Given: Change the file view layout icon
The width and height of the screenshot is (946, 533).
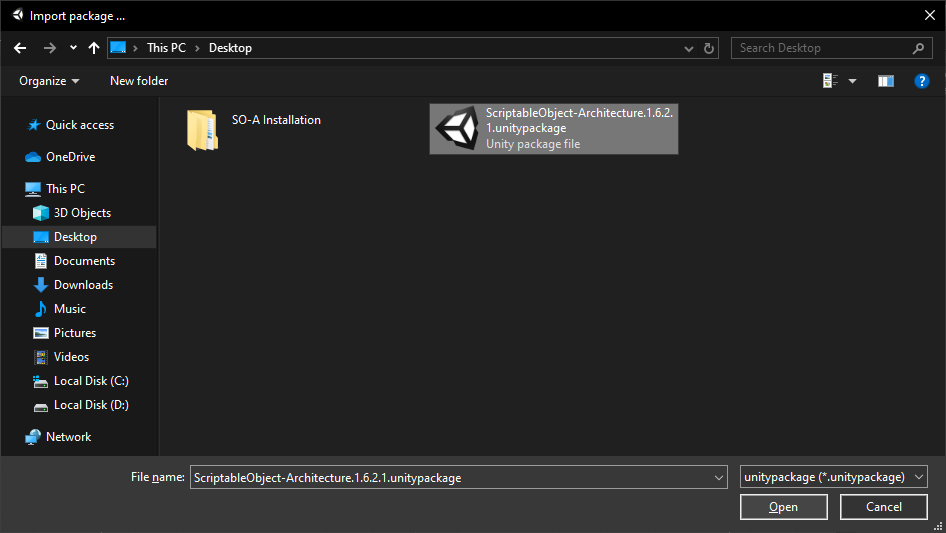Looking at the screenshot, I should [x=831, y=81].
